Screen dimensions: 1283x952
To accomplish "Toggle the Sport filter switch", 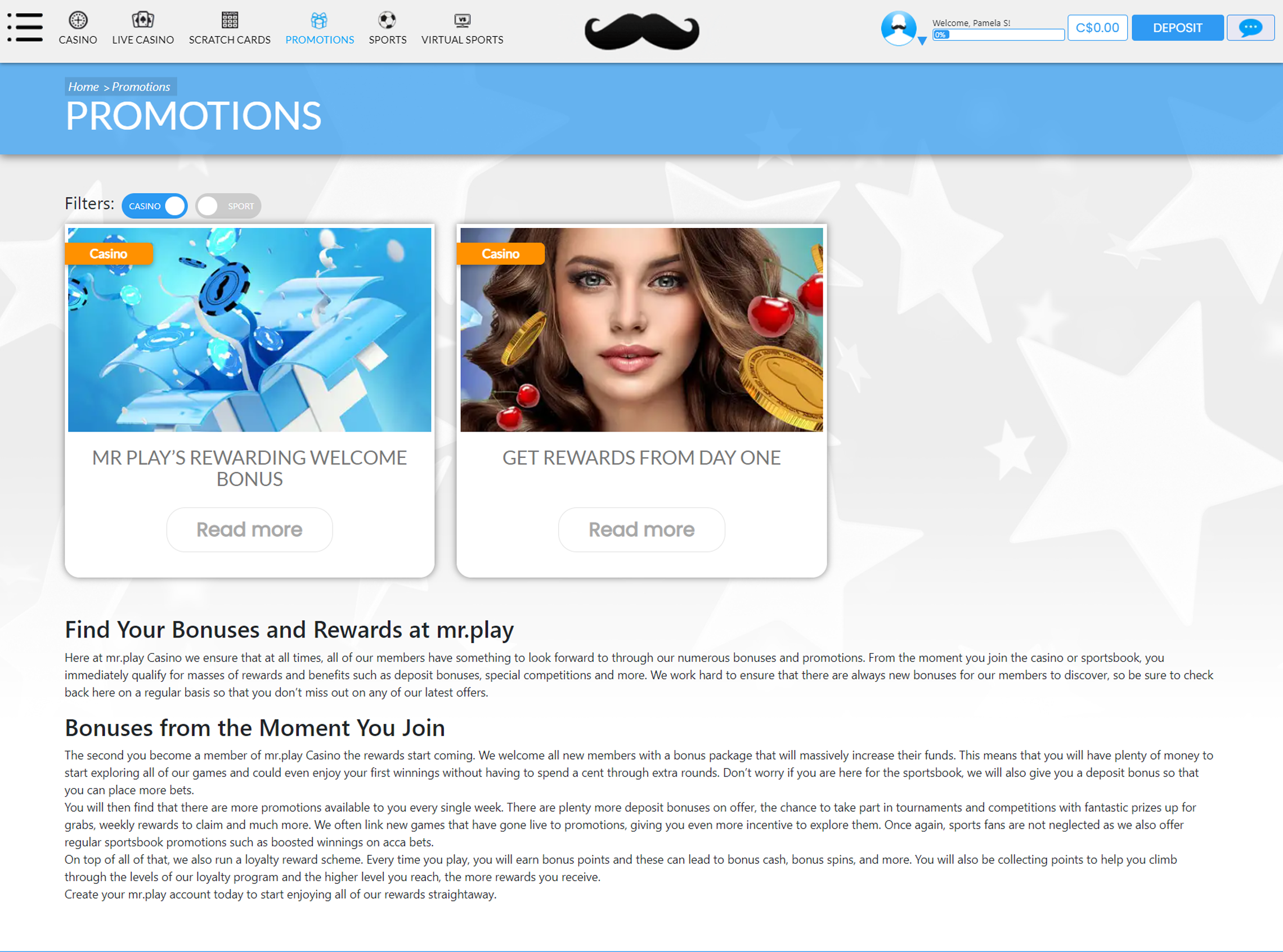I will coord(228,206).
